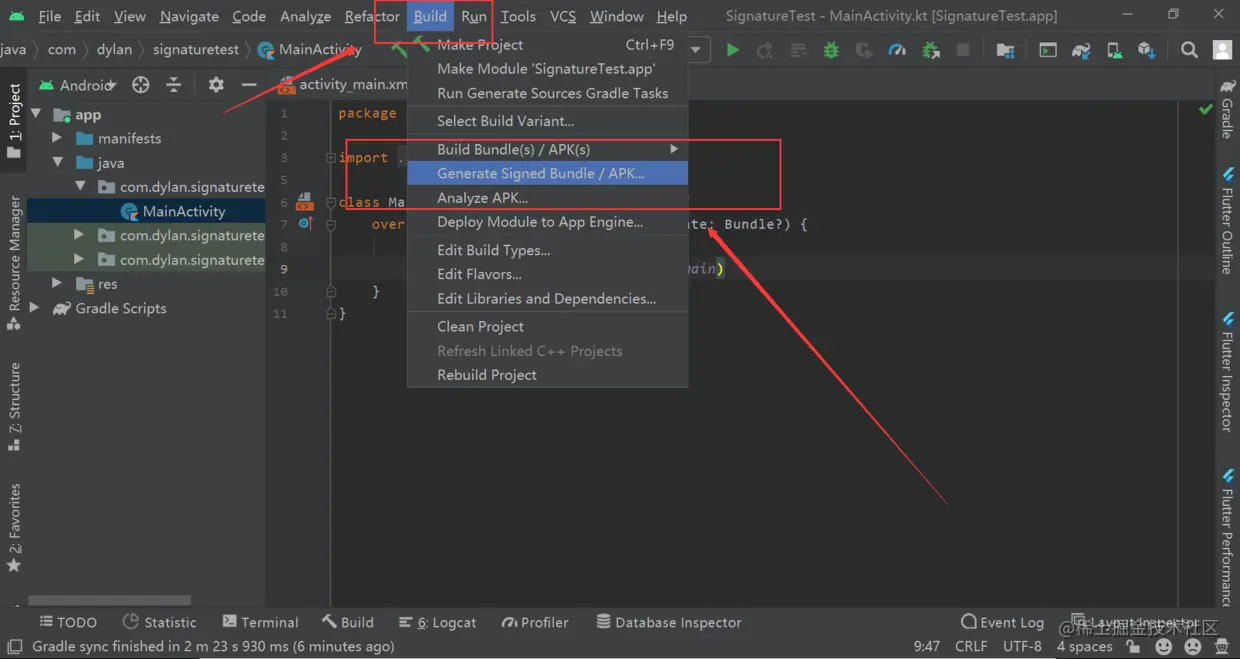Click the override gutter icon on line 7
Viewport: 1240px width, 659px height.
306,224
